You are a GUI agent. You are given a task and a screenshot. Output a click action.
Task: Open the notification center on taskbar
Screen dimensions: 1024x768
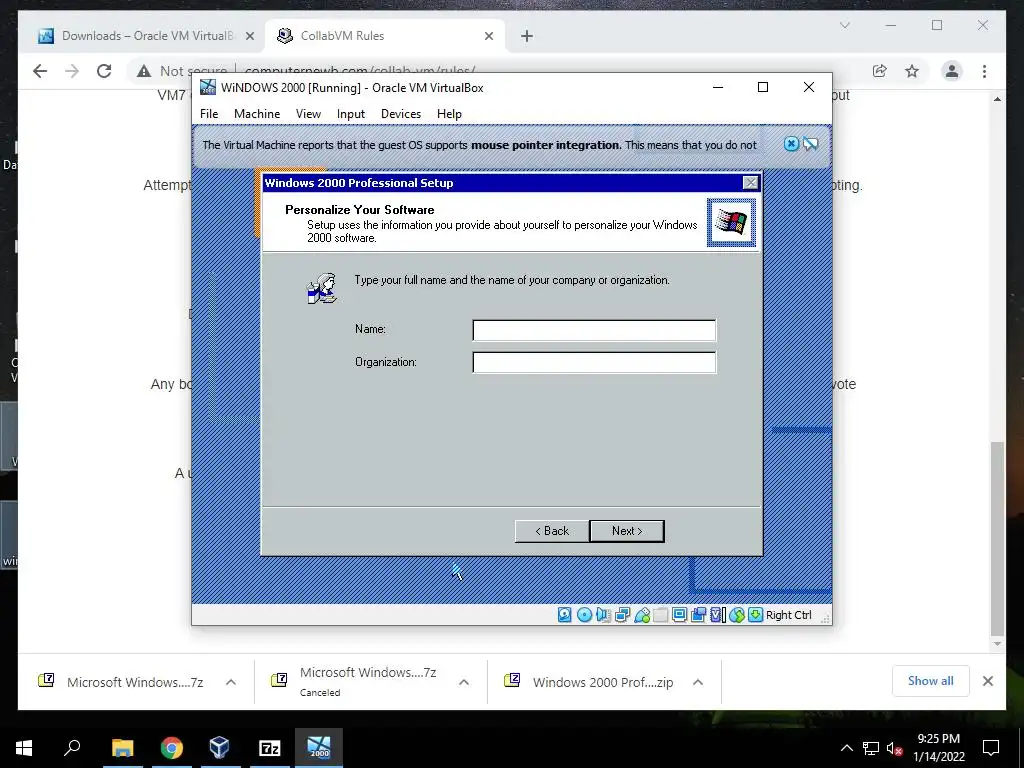click(991, 748)
